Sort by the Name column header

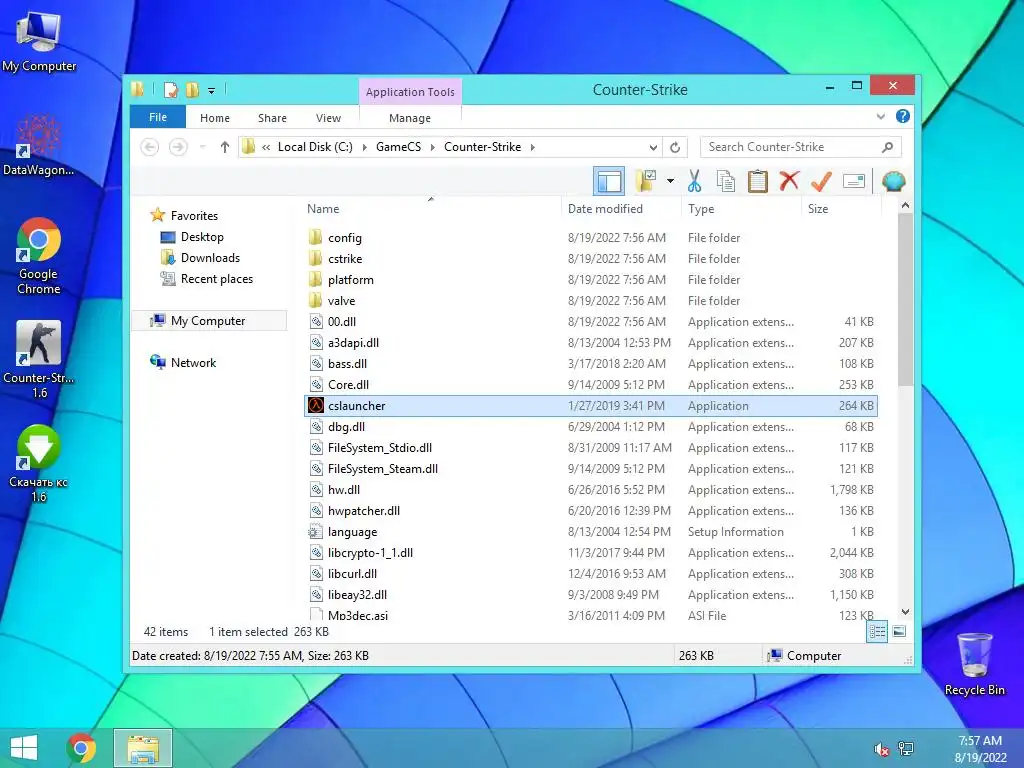point(323,208)
